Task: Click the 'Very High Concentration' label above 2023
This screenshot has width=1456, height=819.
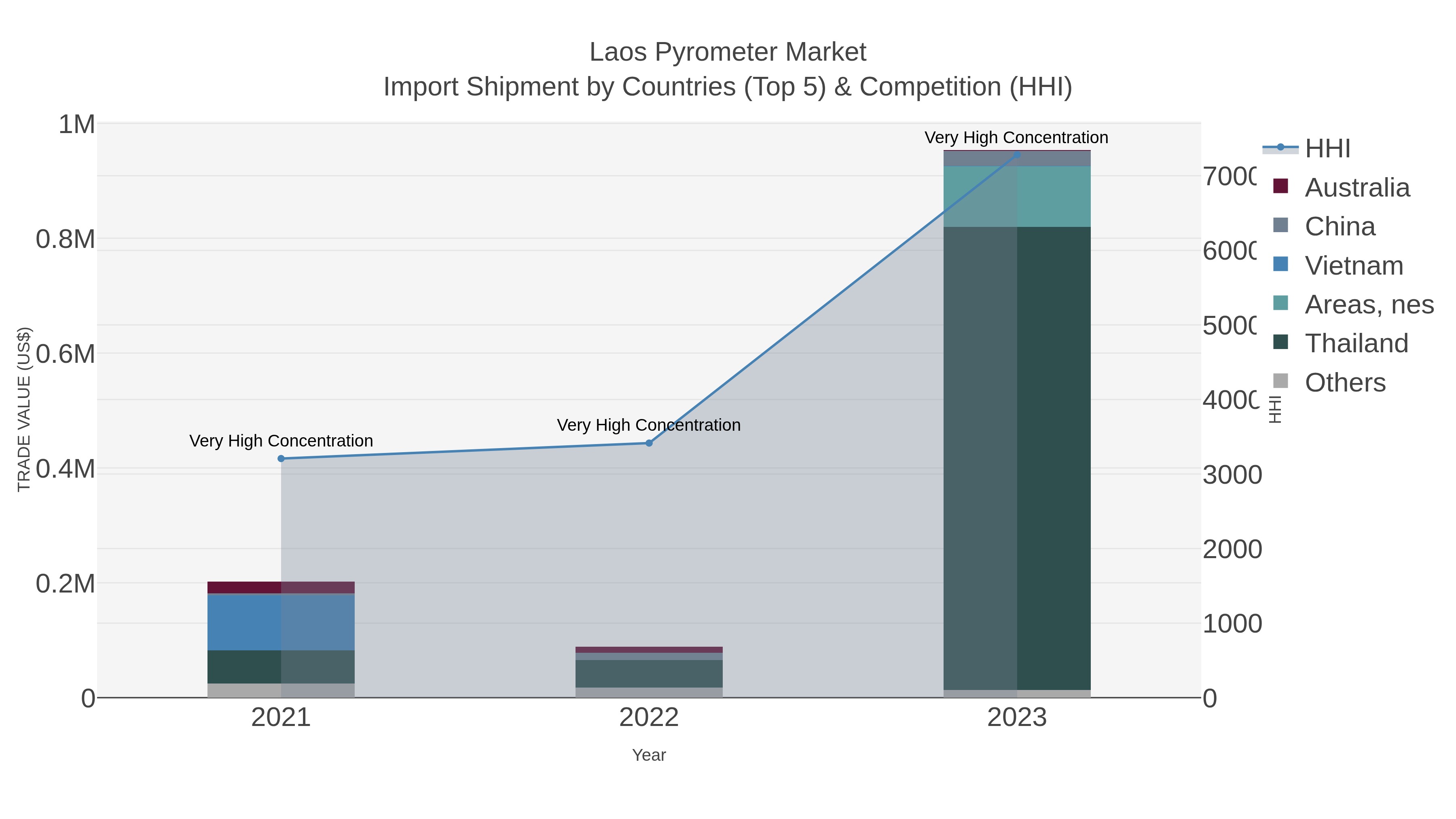Action: (x=1016, y=138)
